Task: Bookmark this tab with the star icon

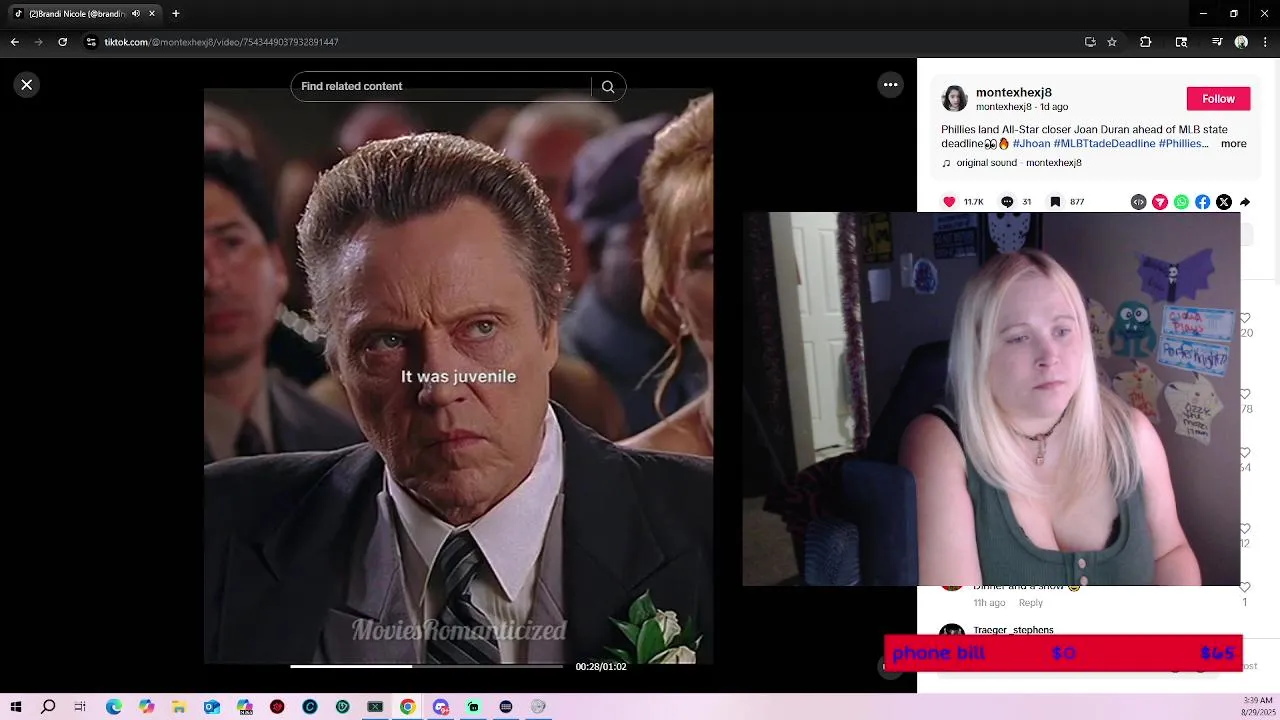Action: pos(1112,42)
